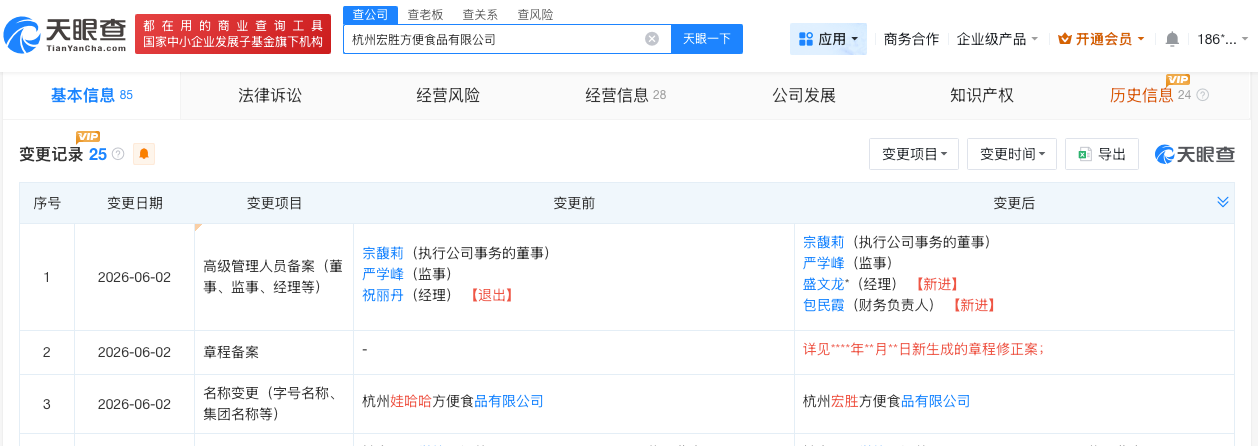Screen dimensions: 1258x446
Task: Click the orange bell alert next to 变更记录
Action: (x=144, y=154)
